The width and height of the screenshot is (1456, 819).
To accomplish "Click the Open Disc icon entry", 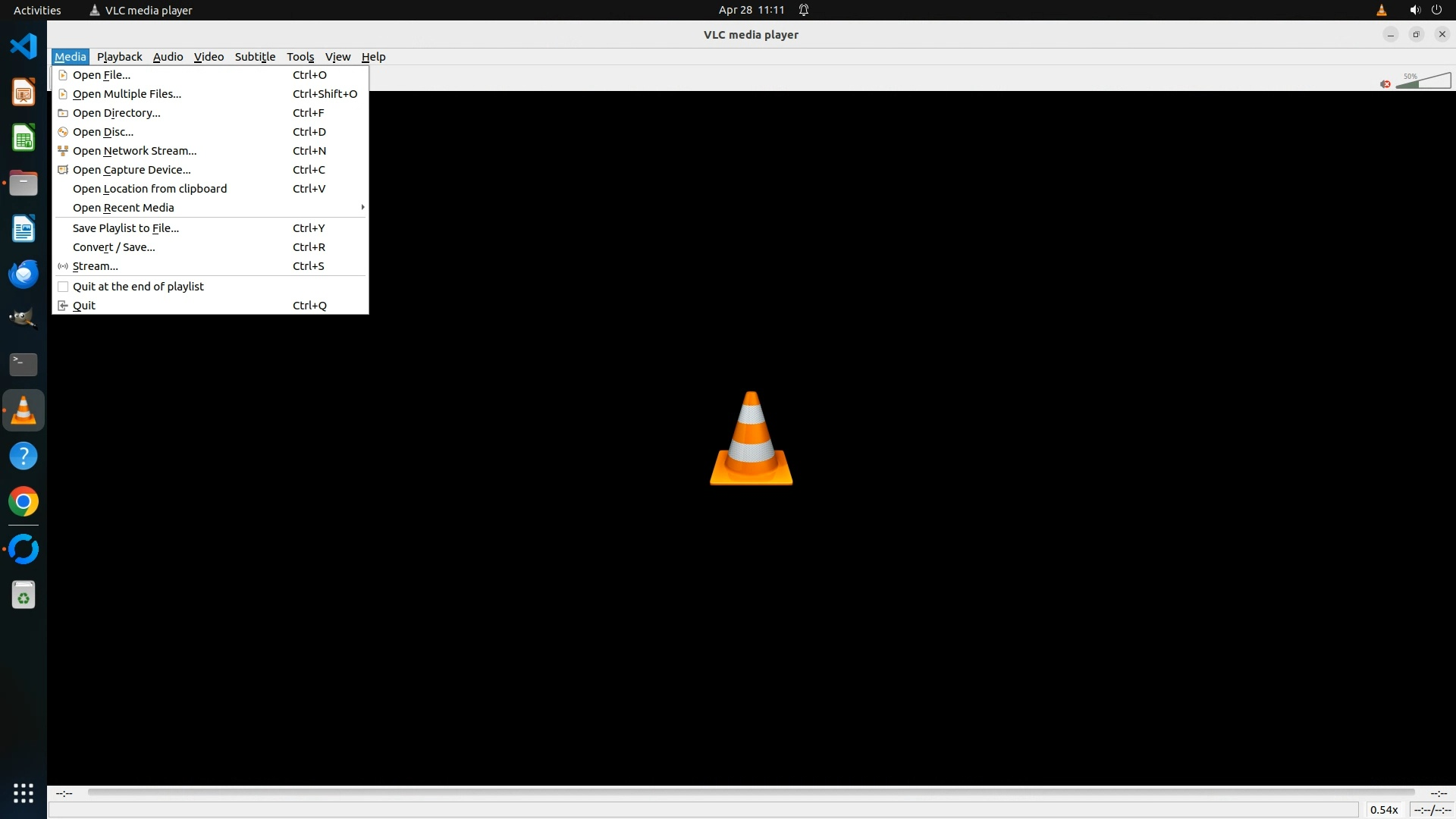I will 63,132.
